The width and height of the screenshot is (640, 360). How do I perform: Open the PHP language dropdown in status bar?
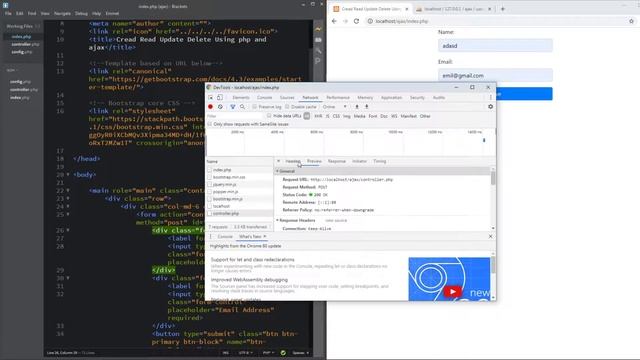click(x=268, y=353)
